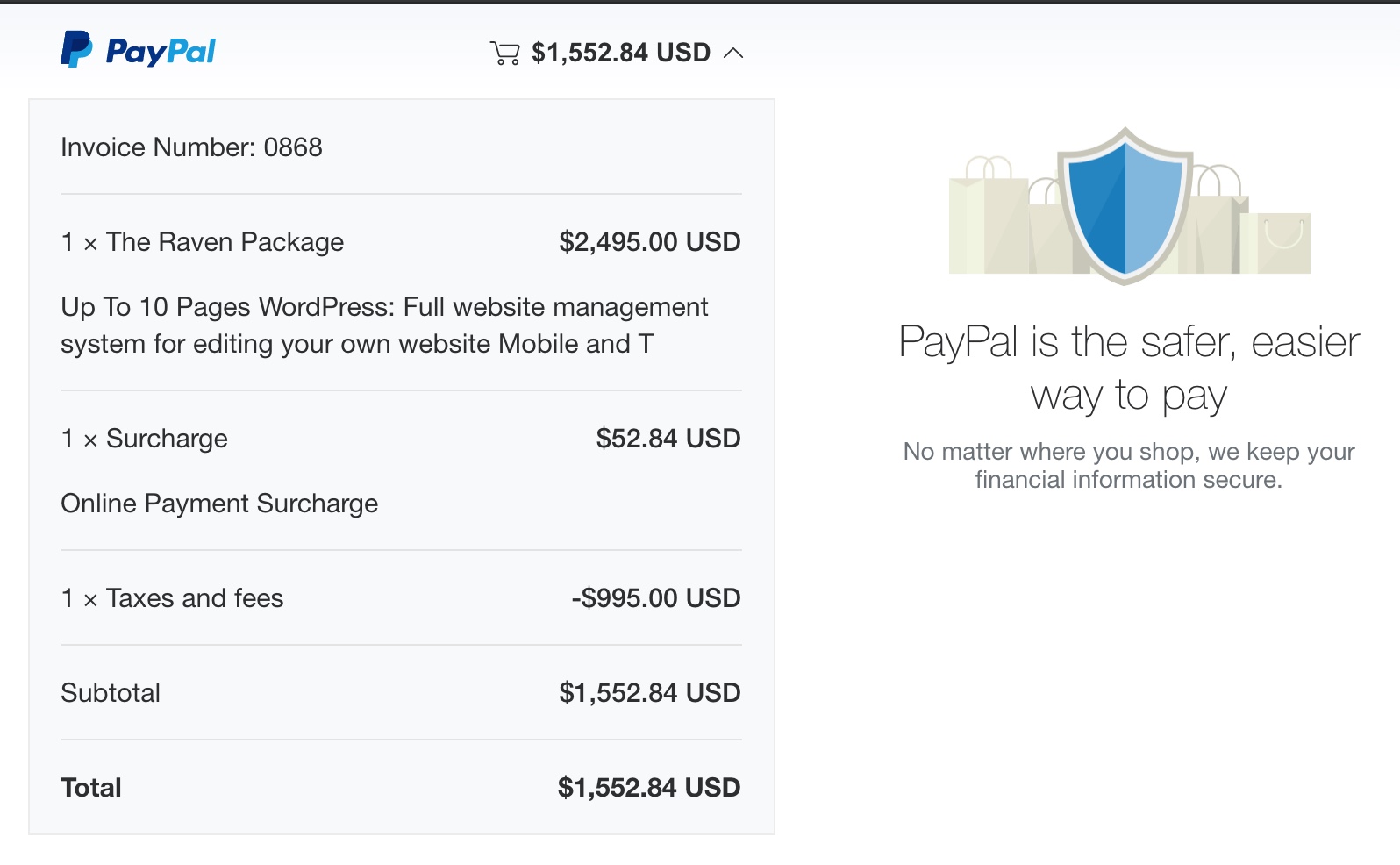Screen dimensions: 1400x865
Task: Click the shopping cart icon
Action: pos(504,54)
